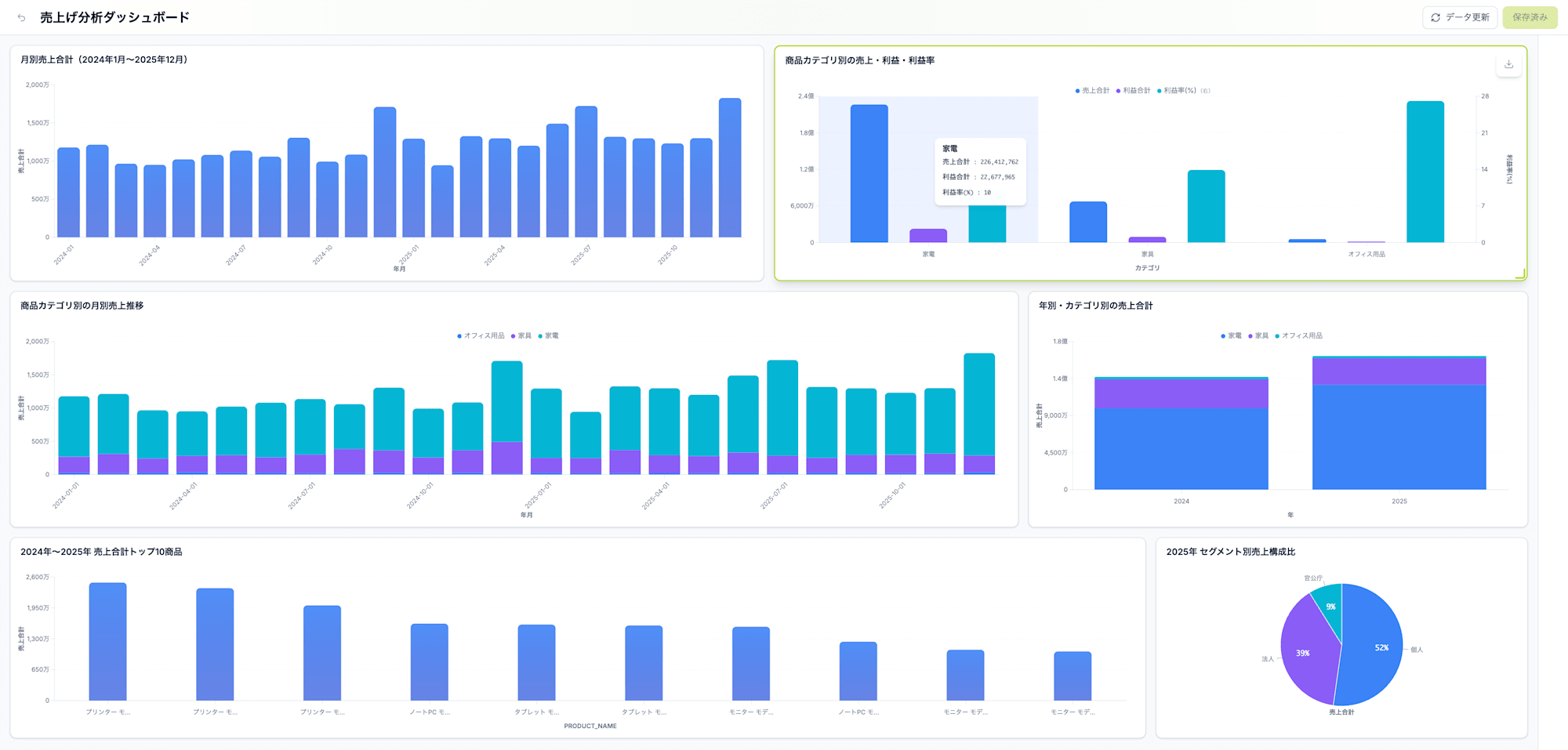
Task: Toggle 家具 legend in yearly category chart
Action: click(1258, 335)
